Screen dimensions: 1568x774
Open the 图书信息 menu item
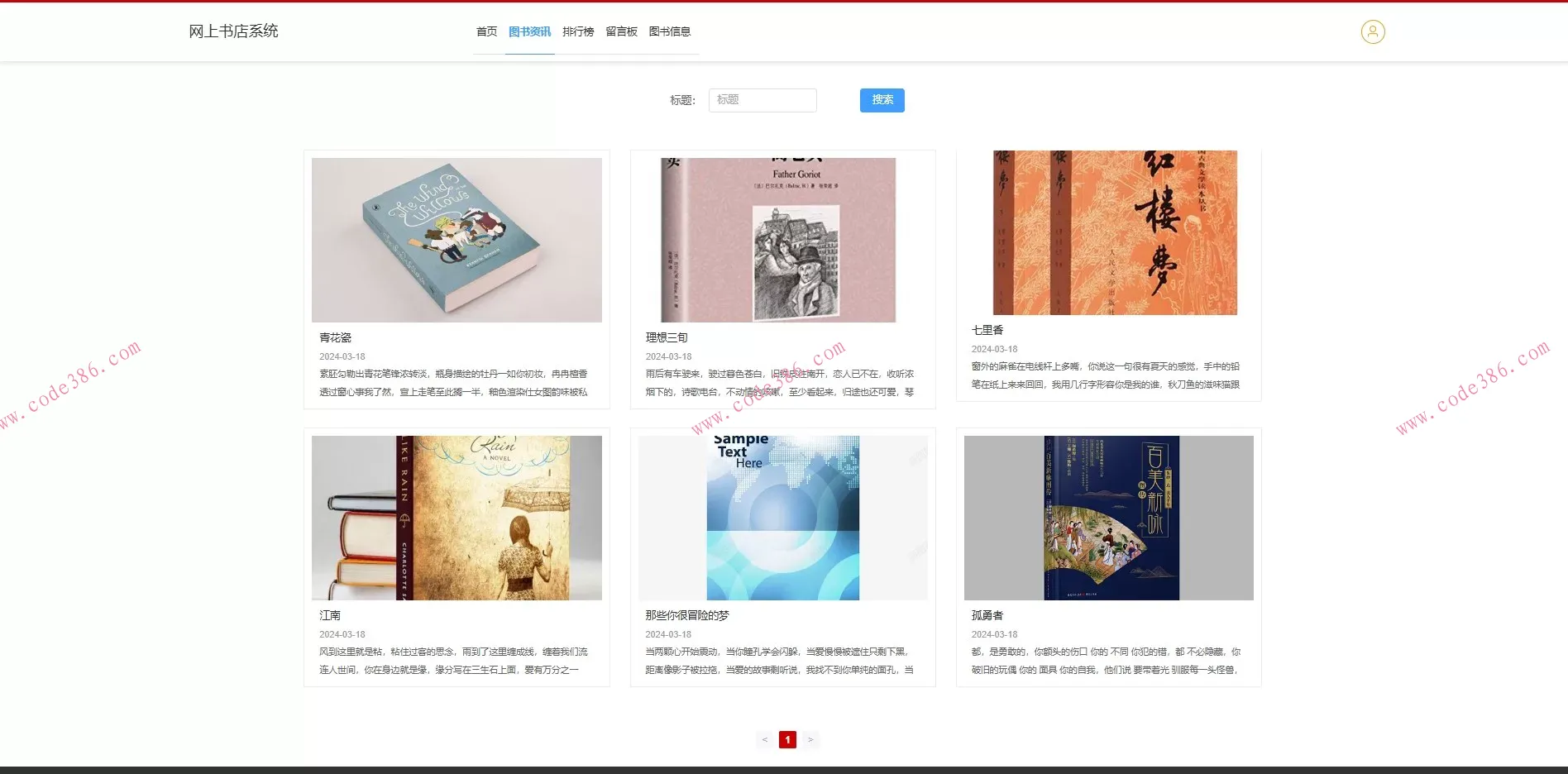670,31
